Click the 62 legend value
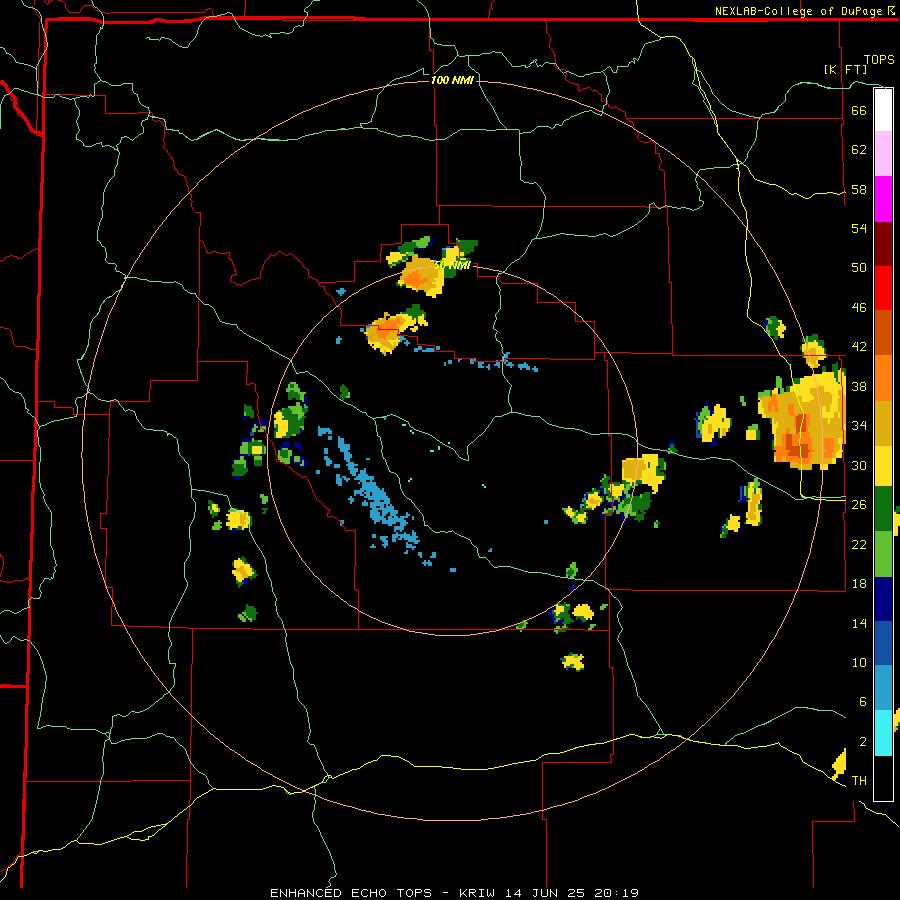 (x=859, y=150)
